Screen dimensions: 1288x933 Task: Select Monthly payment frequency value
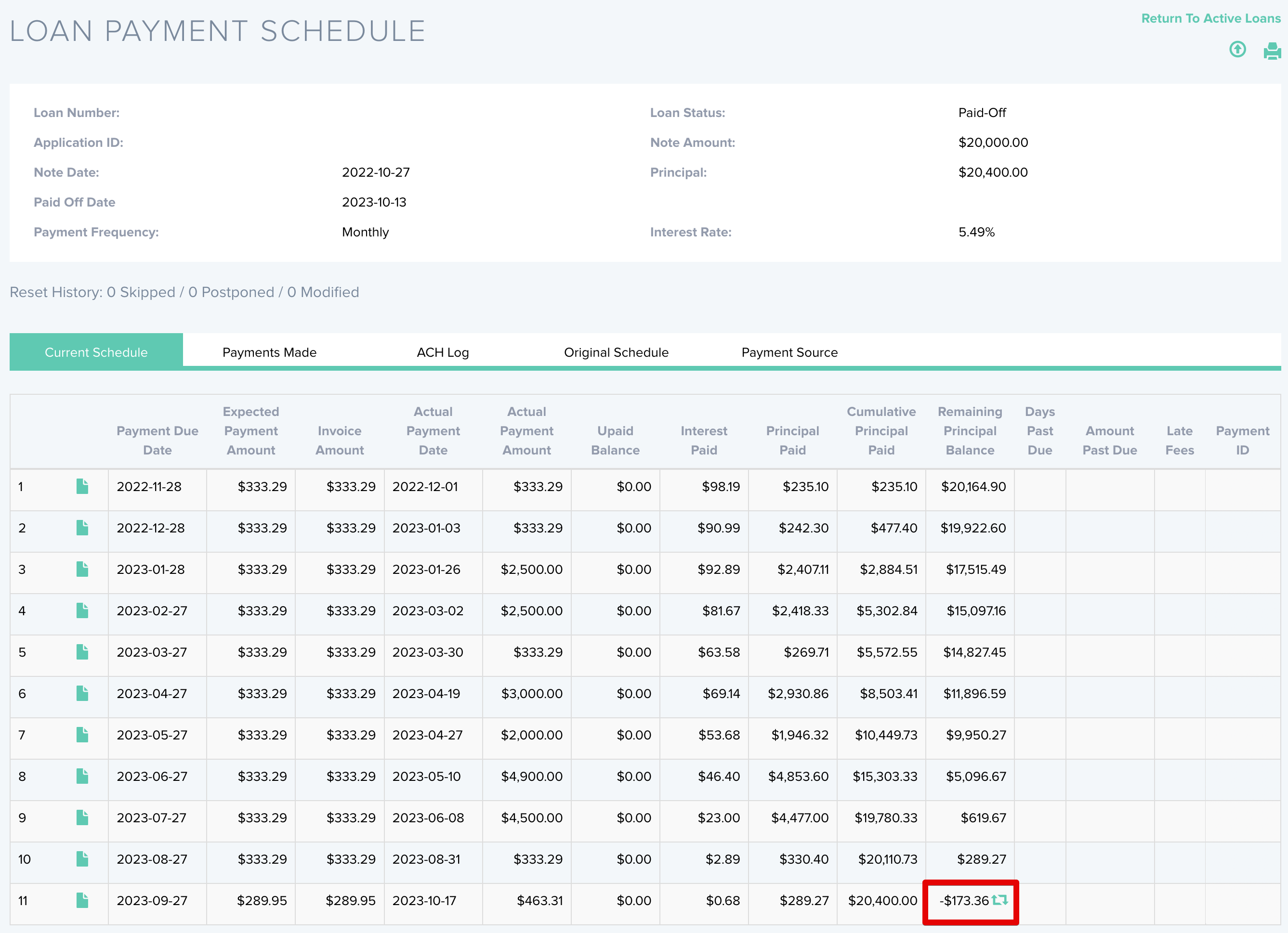click(x=365, y=232)
